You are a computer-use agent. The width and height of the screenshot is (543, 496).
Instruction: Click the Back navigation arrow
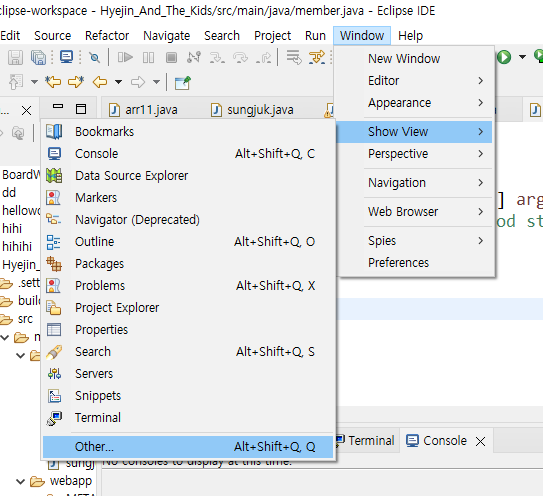click(x=100, y=82)
